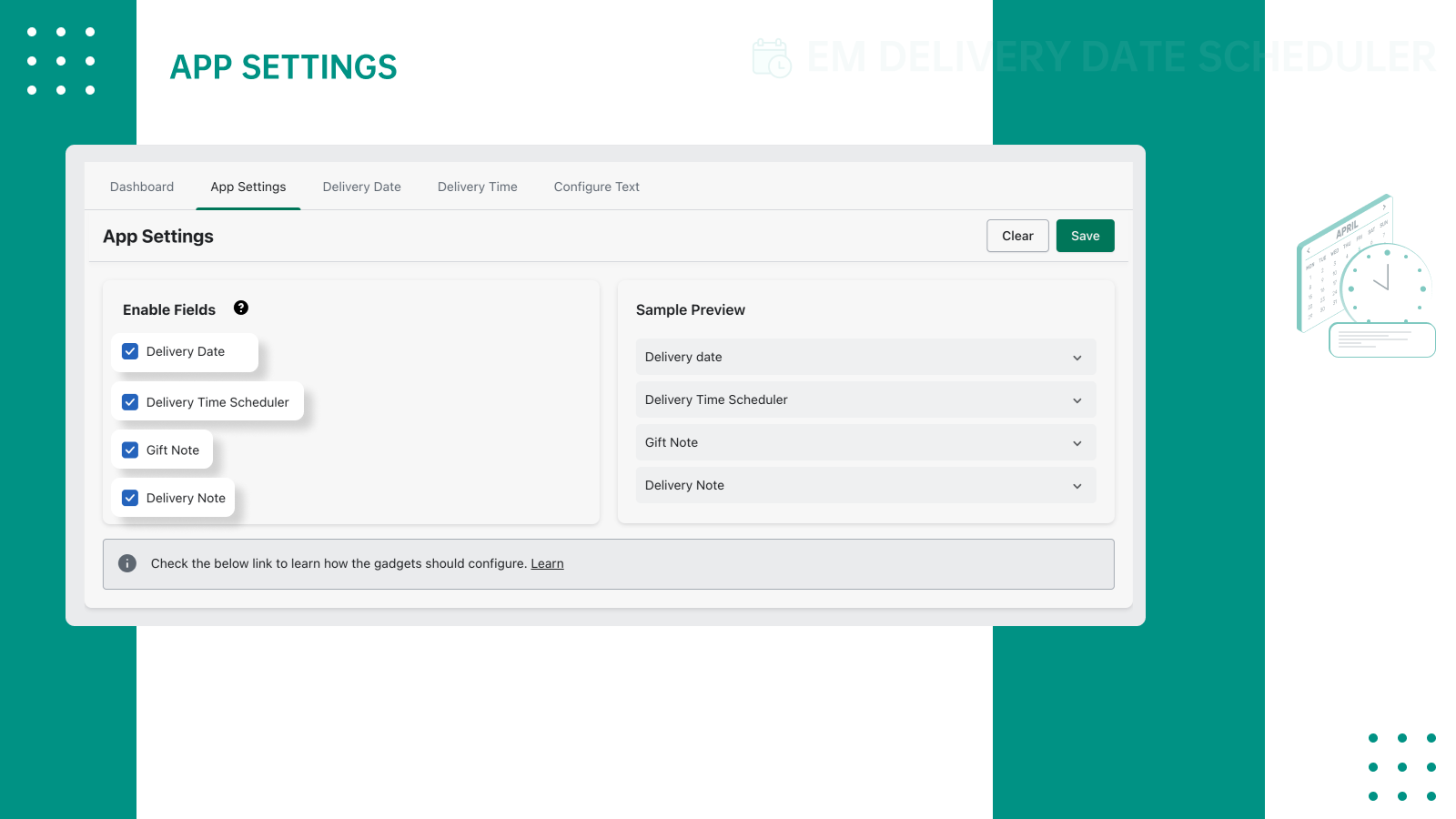Save the app settings
This screenshot has width=1456, height=819.
coord(1085,236)
